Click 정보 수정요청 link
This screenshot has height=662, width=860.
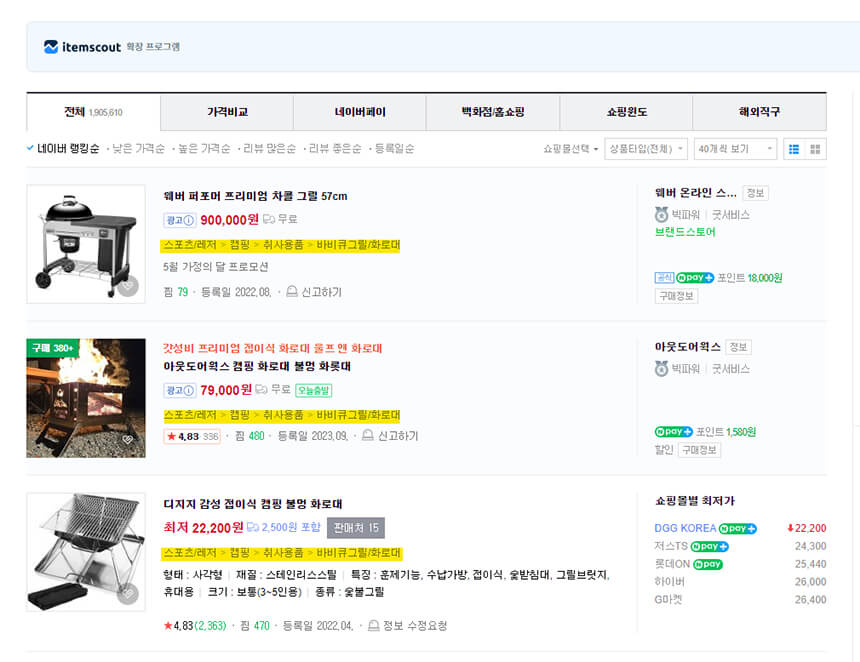click(x=415, y=625)
